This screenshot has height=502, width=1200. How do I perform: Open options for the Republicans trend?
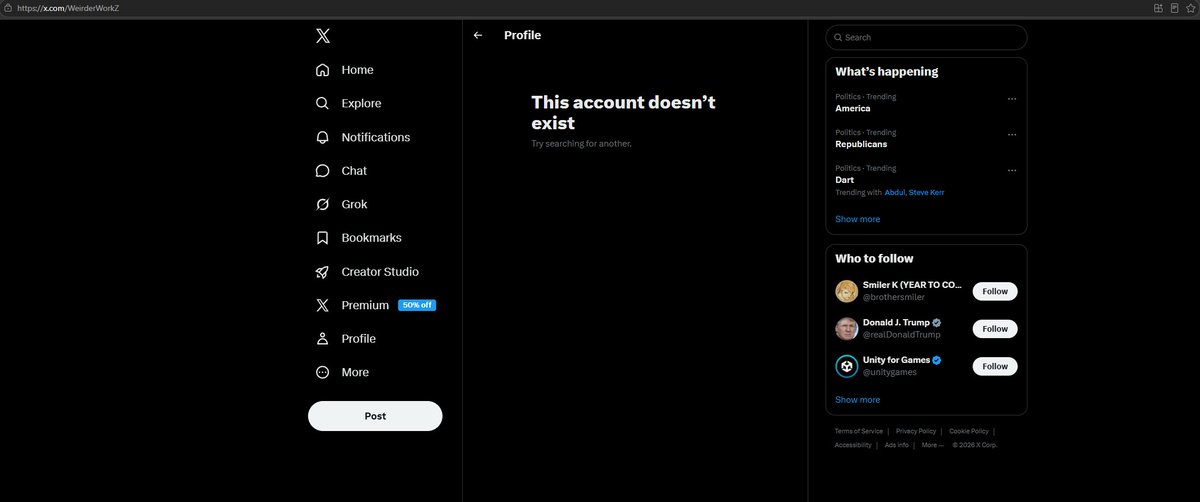(x=1012, y=135)
